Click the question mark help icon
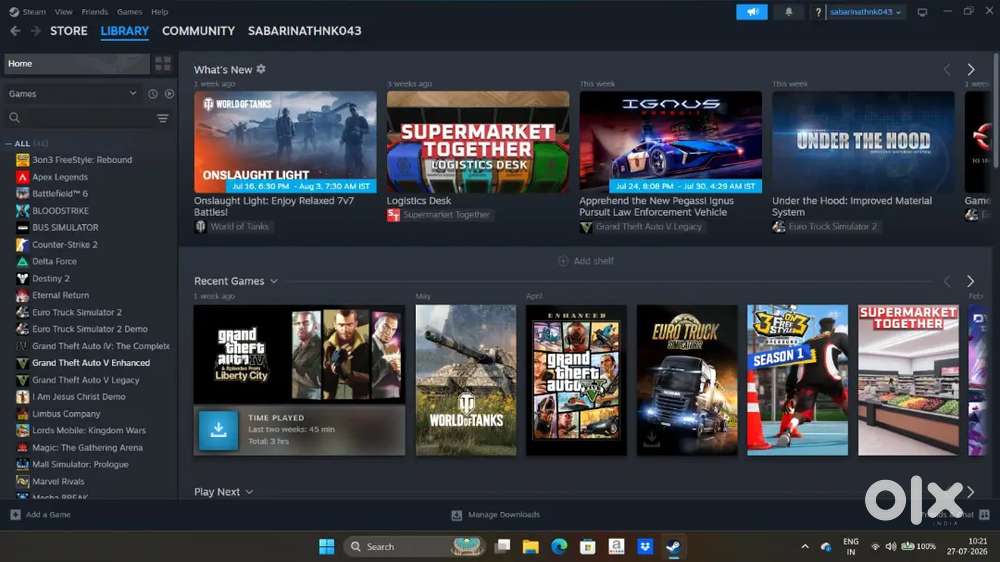This screenshot has width=1000, height=562. click(x=818, y=12)
